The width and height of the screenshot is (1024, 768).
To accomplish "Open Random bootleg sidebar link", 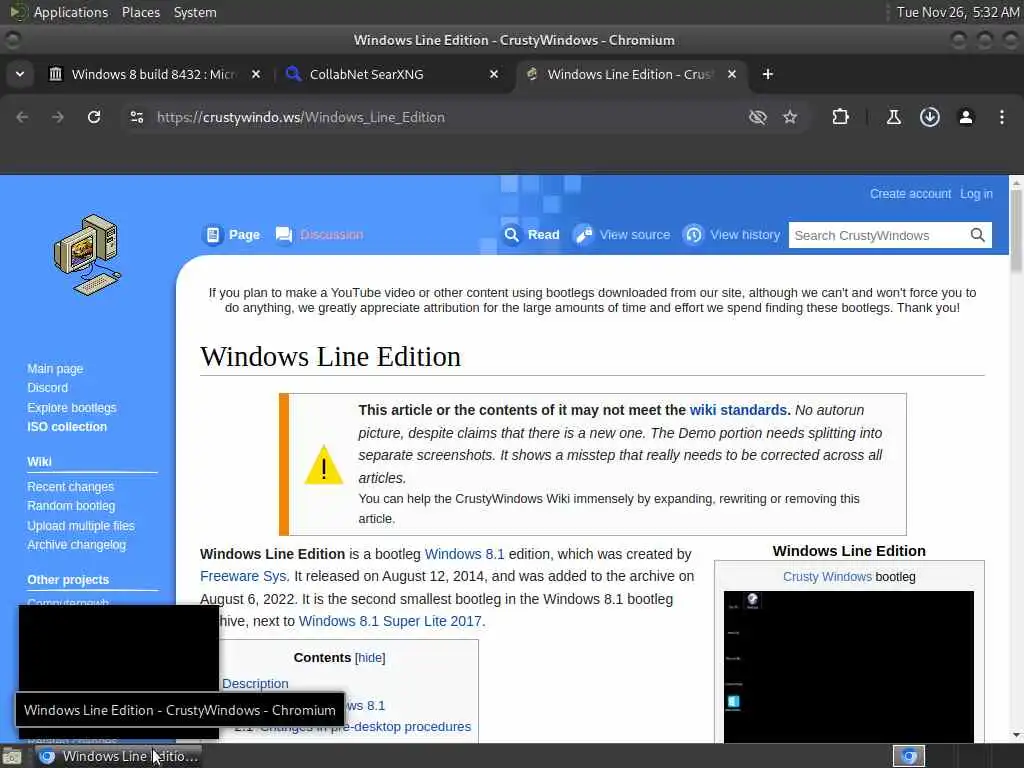I will [71, 506].
